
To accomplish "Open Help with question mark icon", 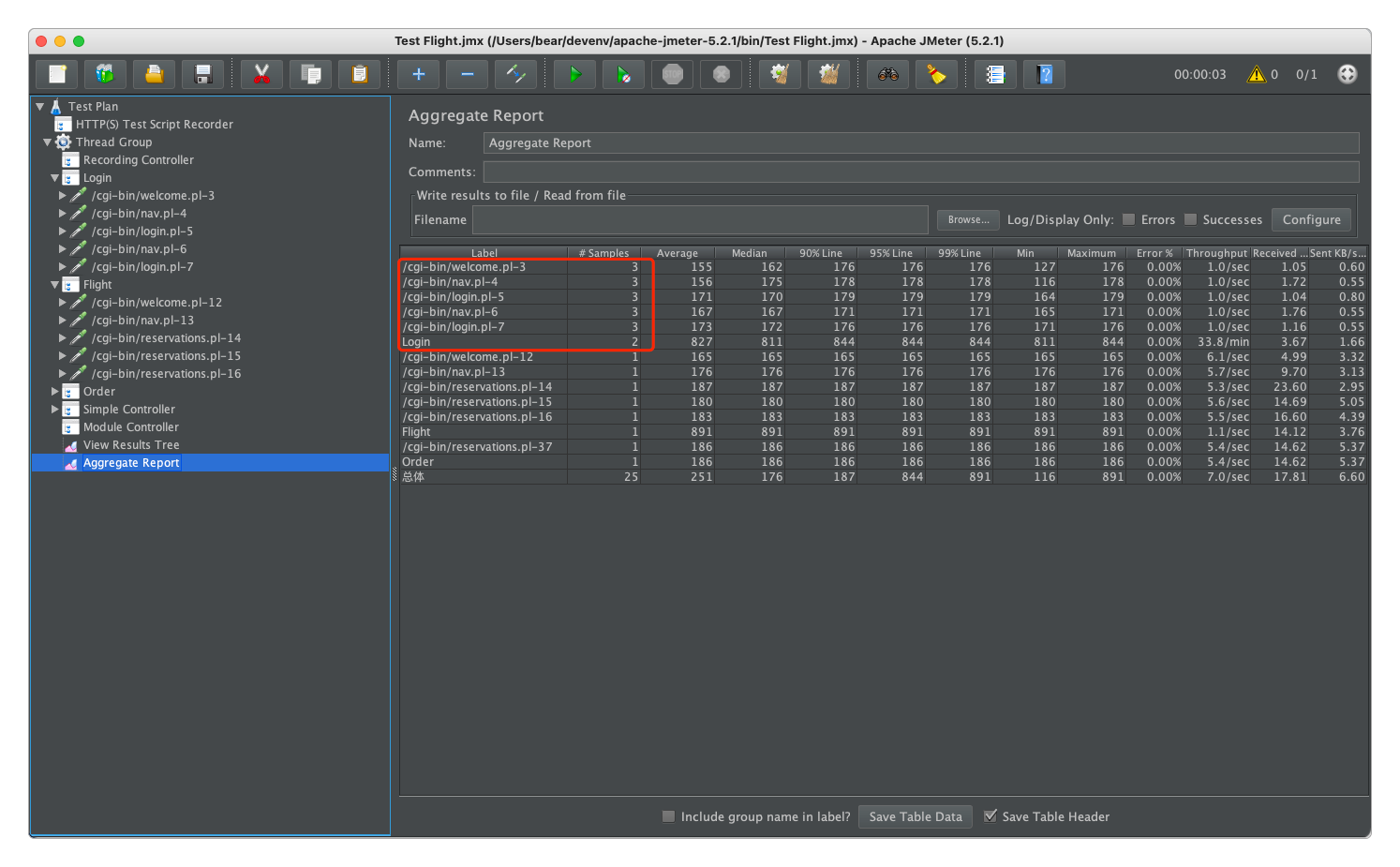I will click(1045, 74).
